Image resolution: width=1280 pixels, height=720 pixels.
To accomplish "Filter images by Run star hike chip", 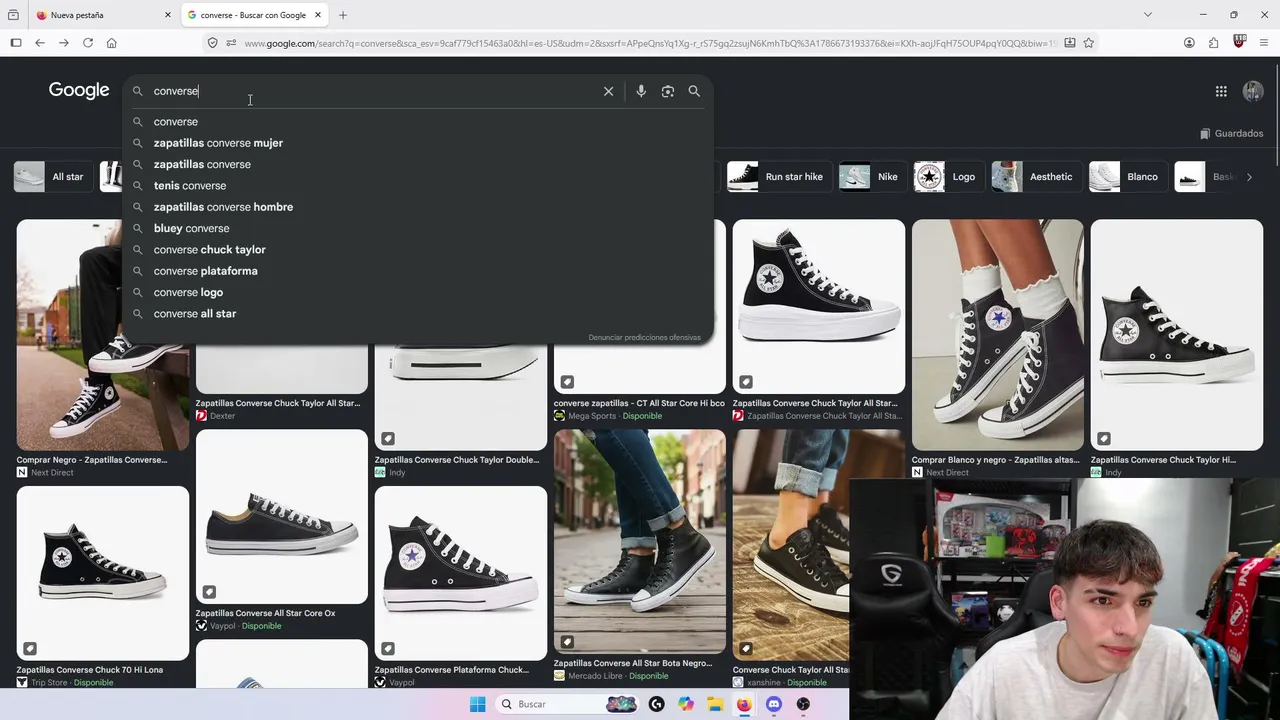I will click(x=780, y=177).
